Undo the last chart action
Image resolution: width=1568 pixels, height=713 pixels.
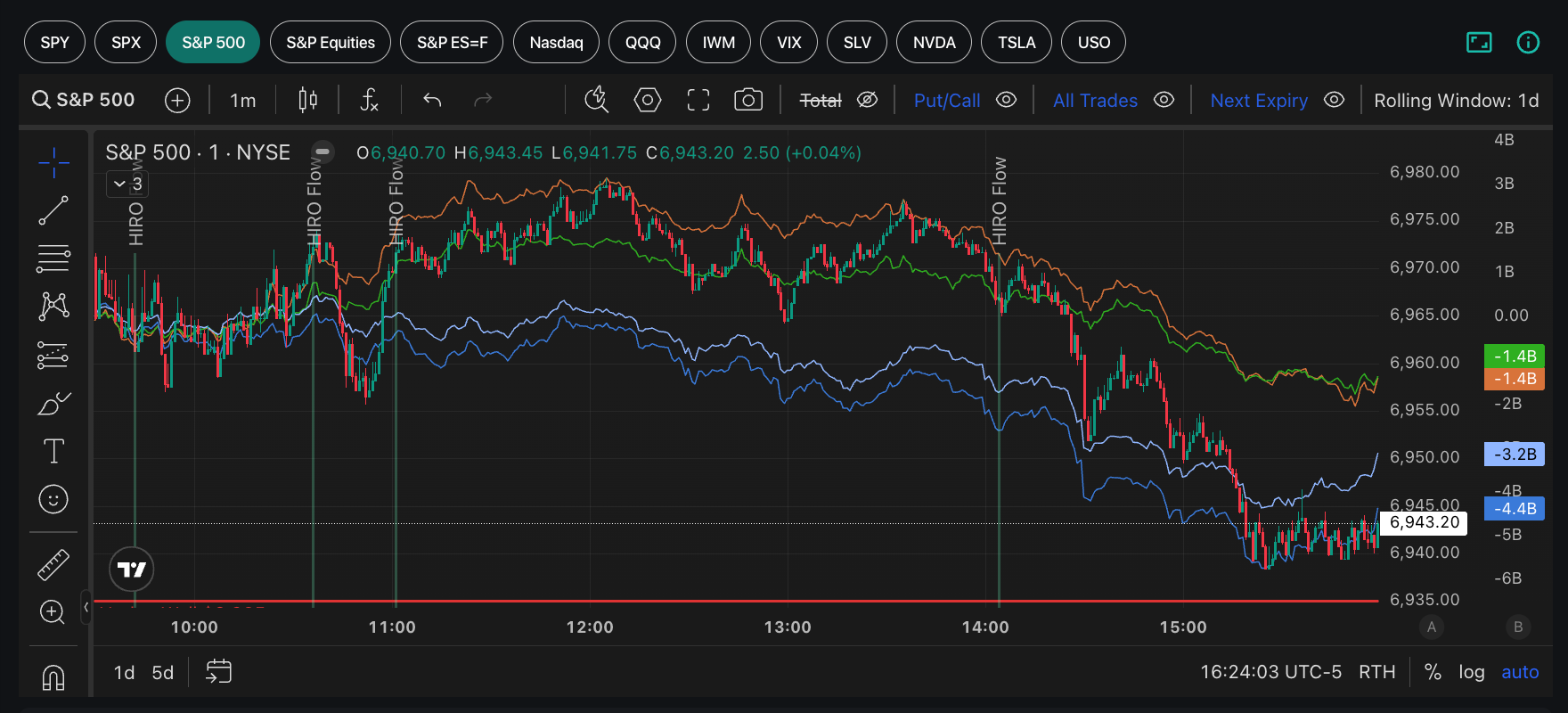point(432,100)
